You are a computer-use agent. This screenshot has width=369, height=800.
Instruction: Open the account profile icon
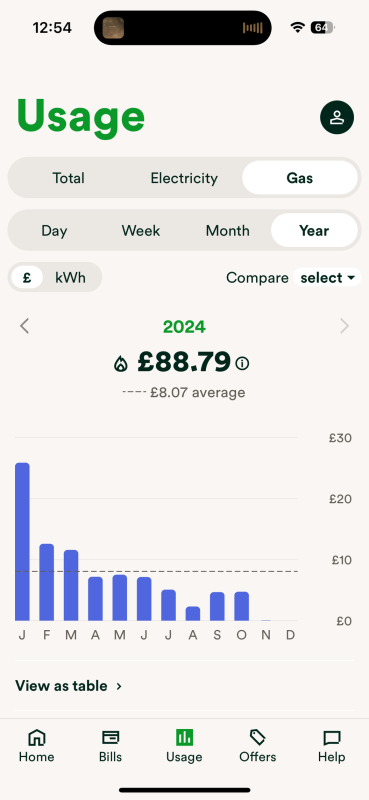pyautogui.click(x=337, y=117)
